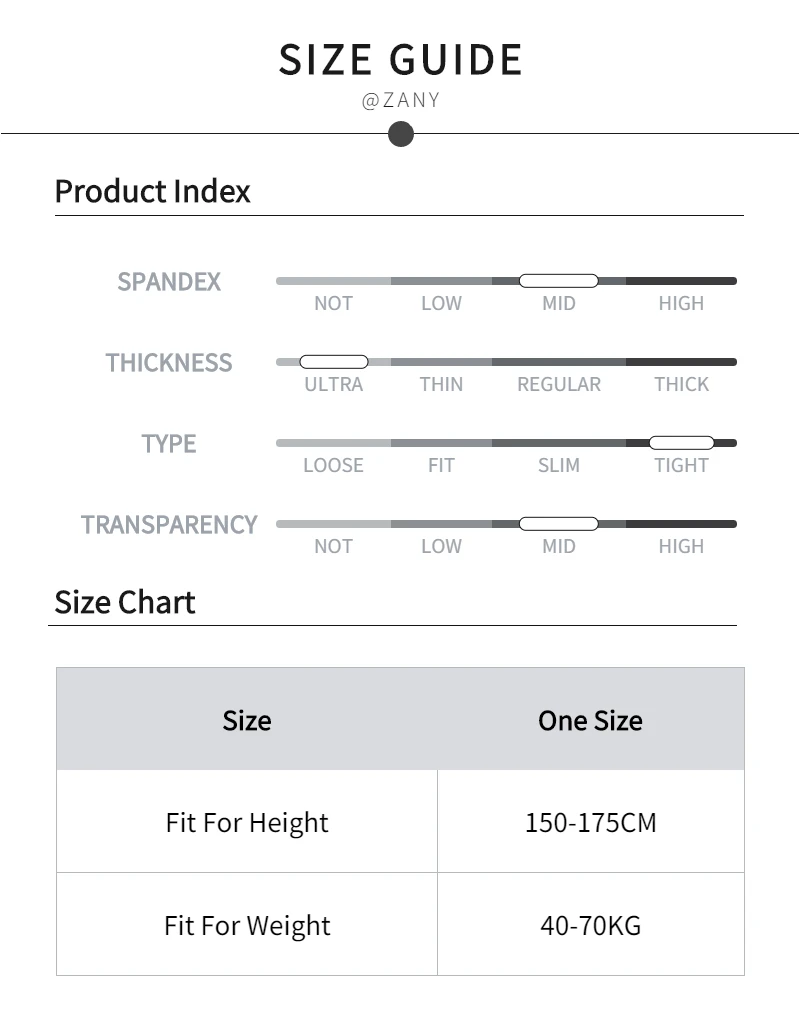Click the Fit For Height row label
Viewport: 800px width, 1032px height.
(247, 823)
